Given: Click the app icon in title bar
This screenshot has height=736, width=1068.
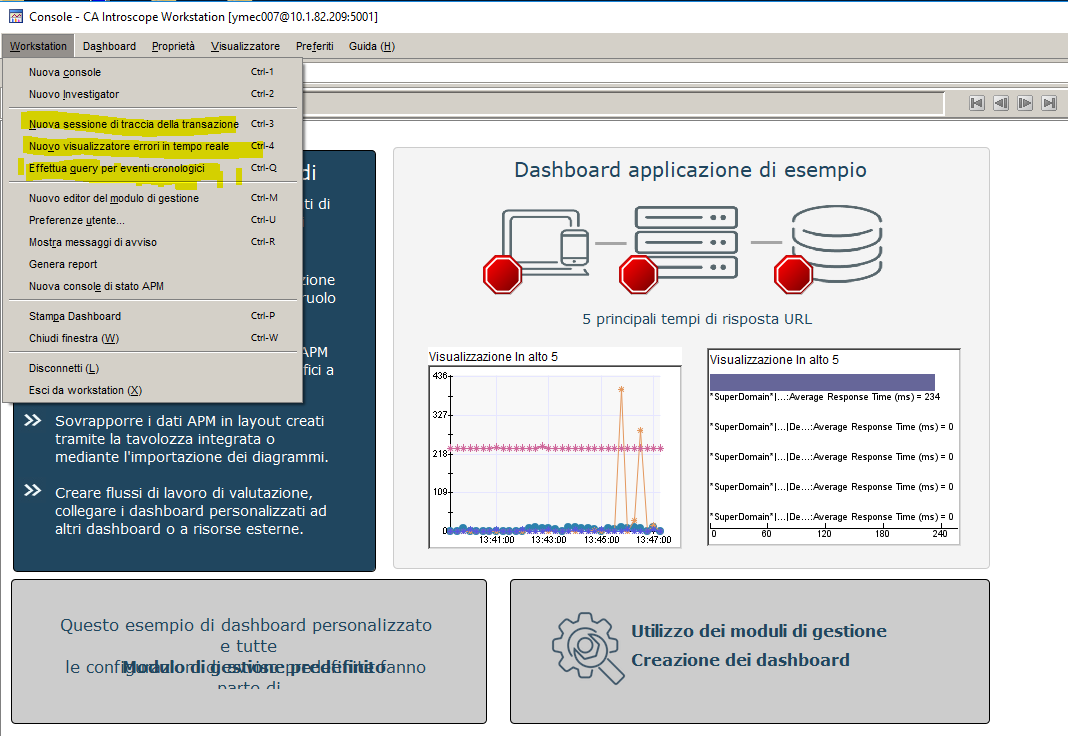Looking at the screenshot, I should click(15, 17).
